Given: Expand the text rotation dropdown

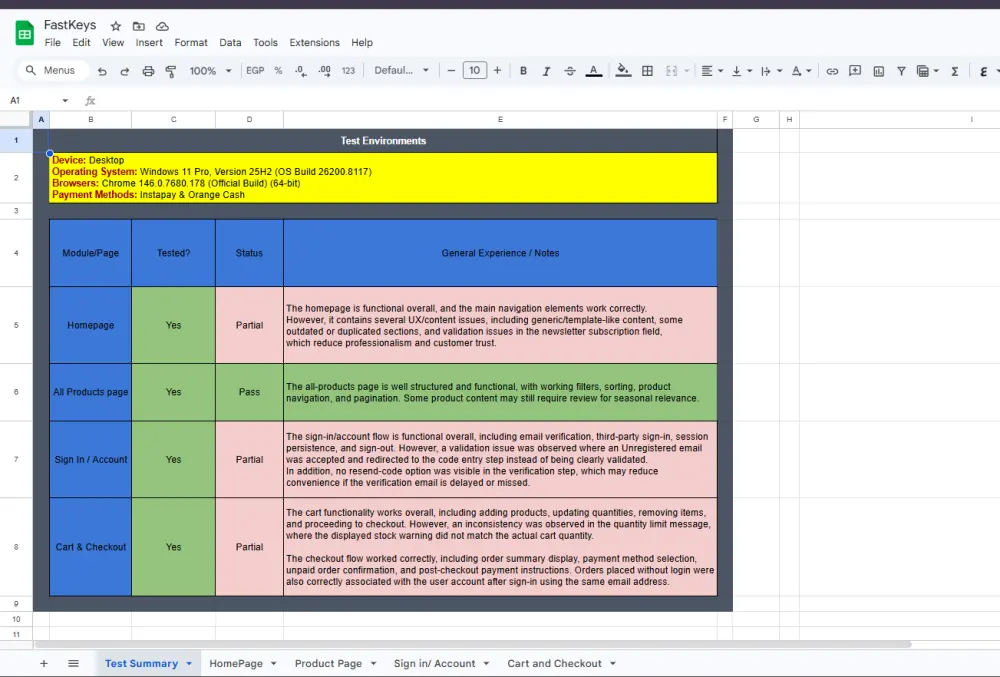Looking at the screenshot, I should 809,71.
